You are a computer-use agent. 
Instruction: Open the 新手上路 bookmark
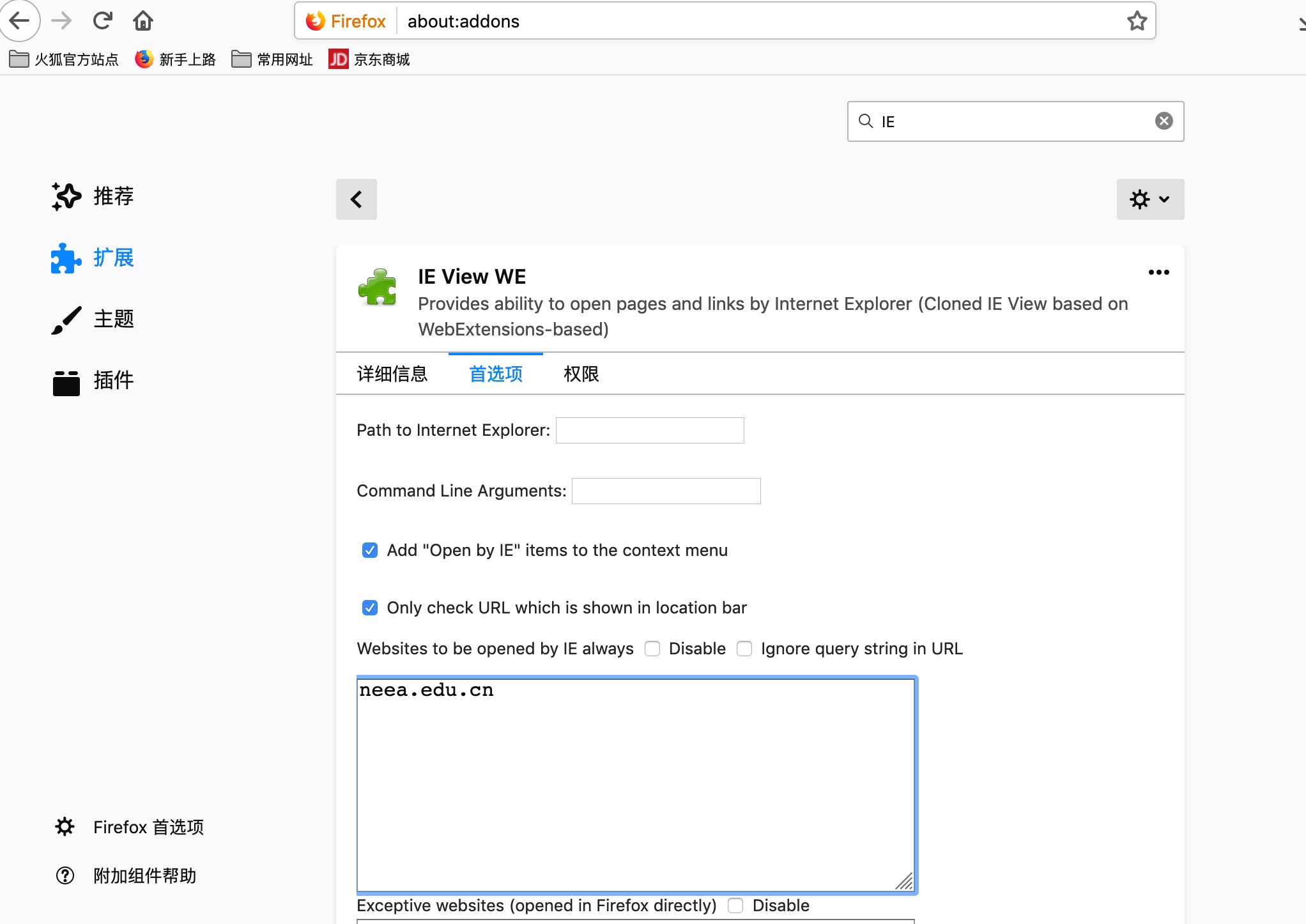[176, 59]
